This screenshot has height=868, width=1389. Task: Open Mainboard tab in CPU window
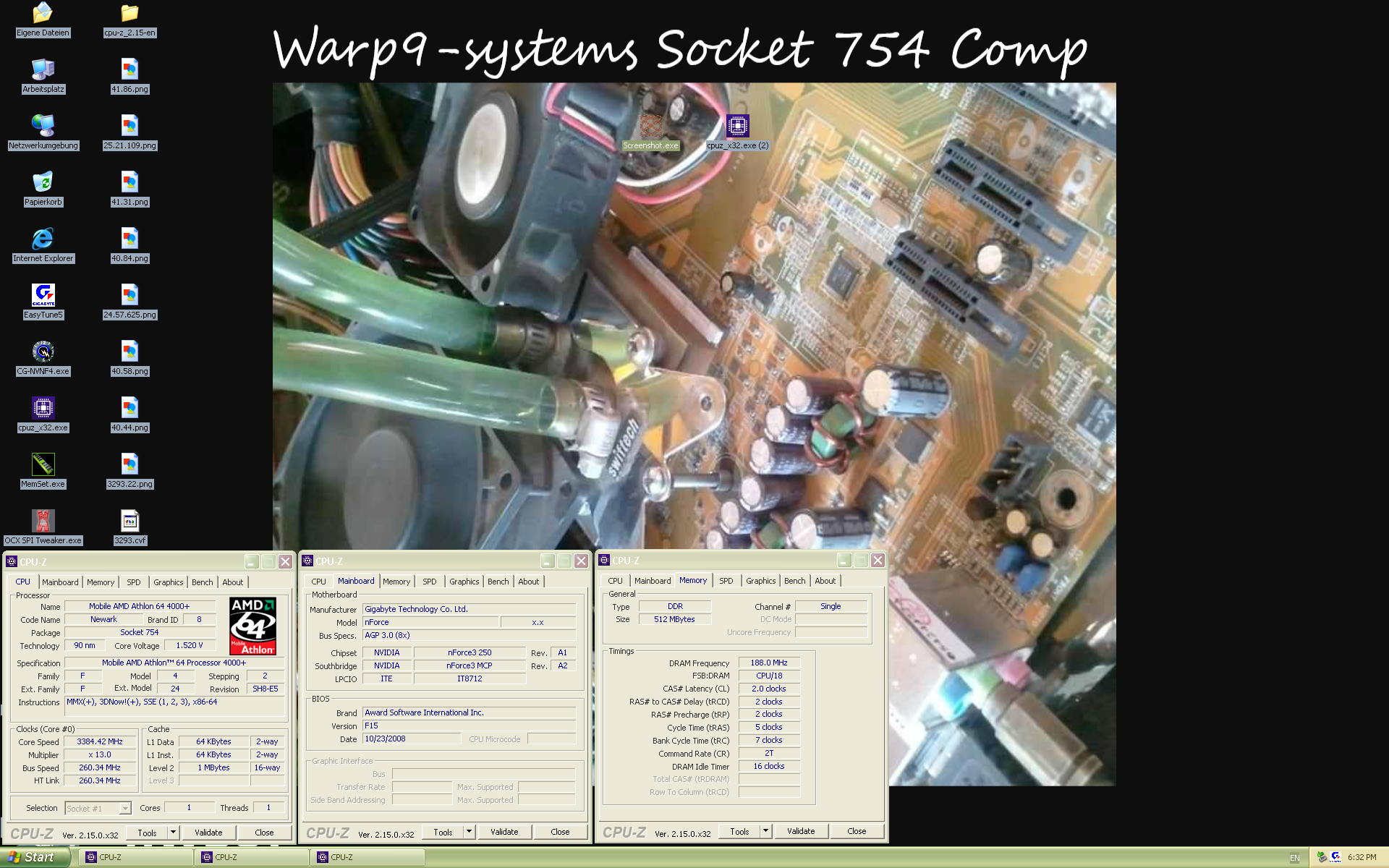pos(60,582)
